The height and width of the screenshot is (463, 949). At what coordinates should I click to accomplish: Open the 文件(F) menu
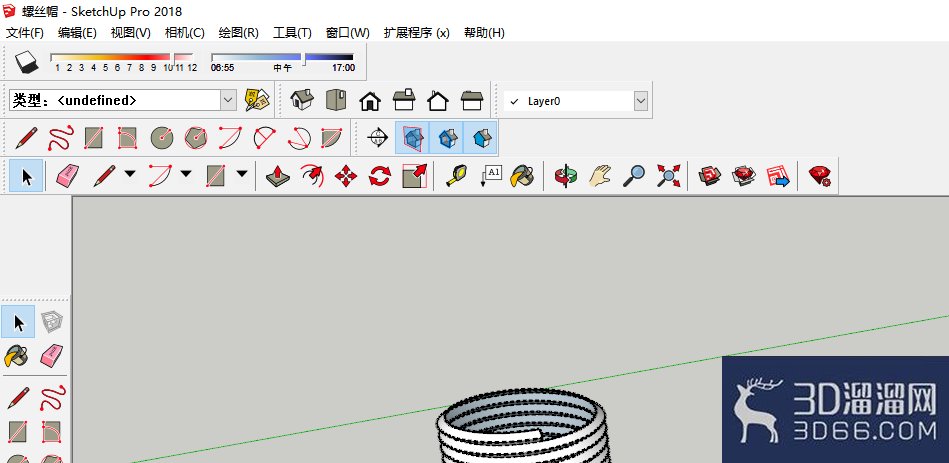[25, 33]
